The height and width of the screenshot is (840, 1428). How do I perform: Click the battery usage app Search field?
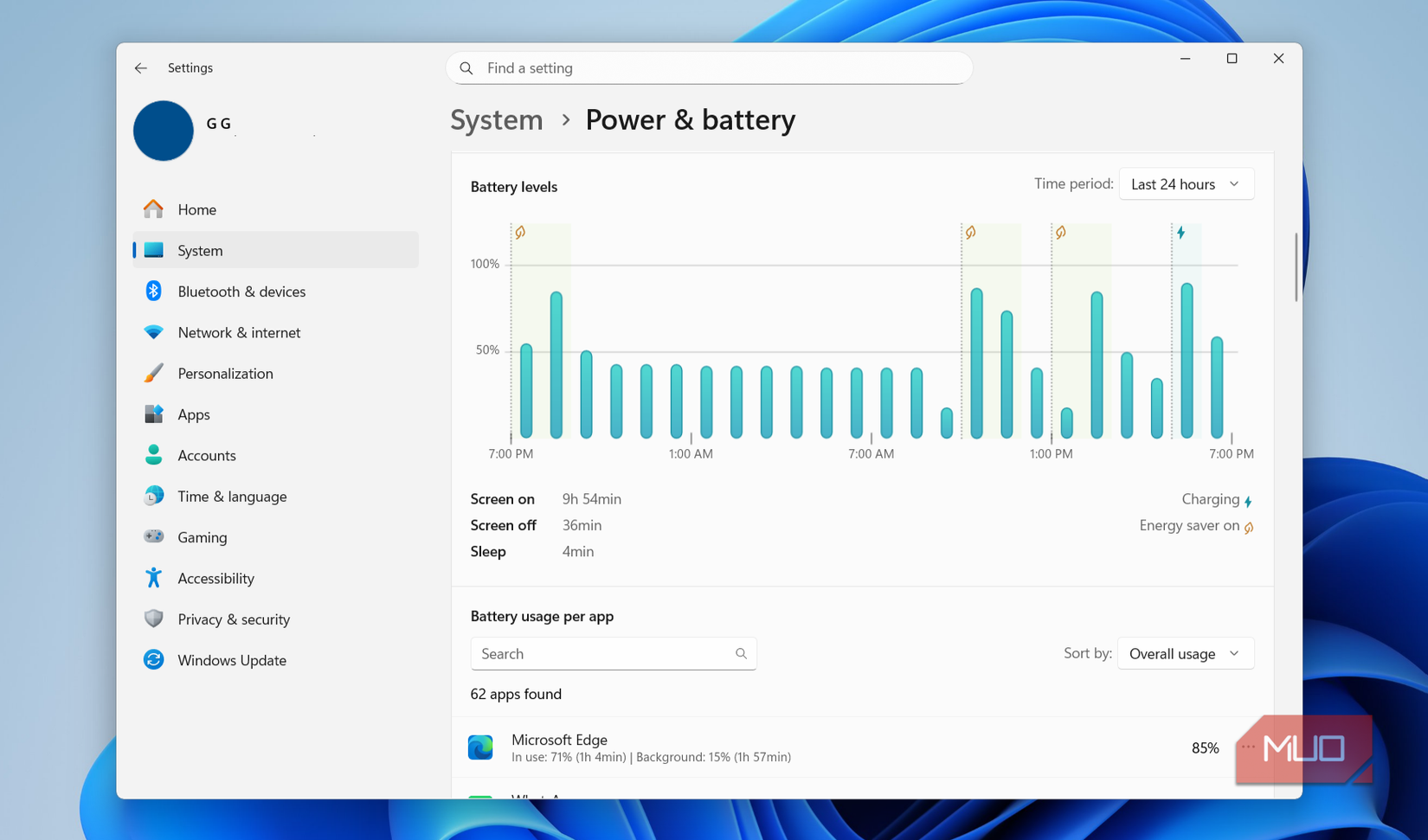click(x=614, y=654)
